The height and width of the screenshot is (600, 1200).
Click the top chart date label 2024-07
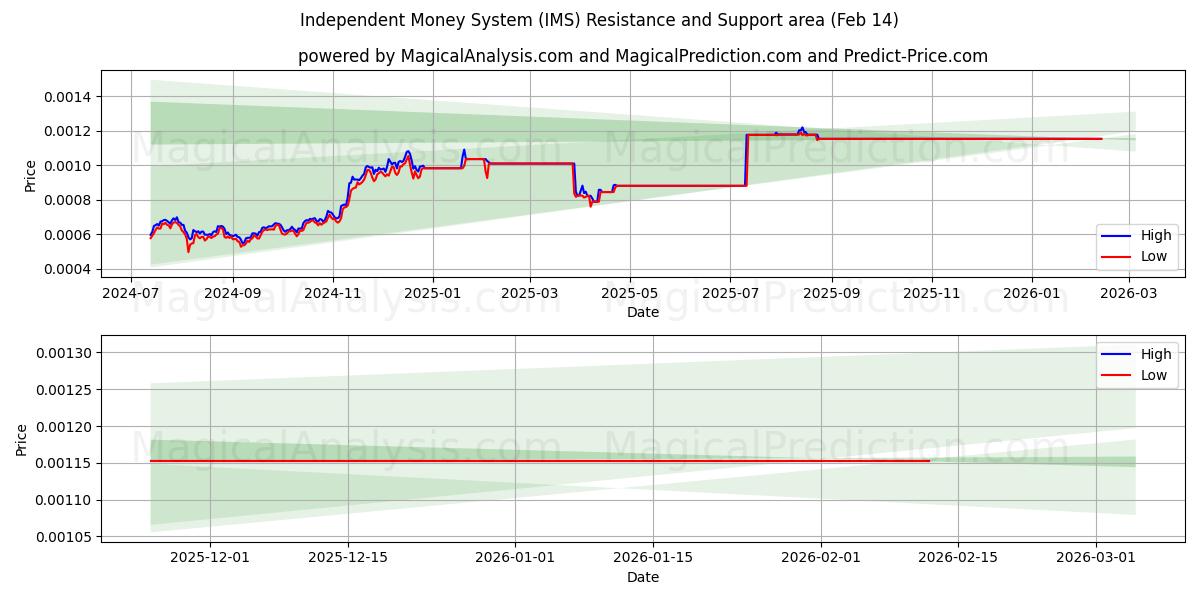[132, 293]
